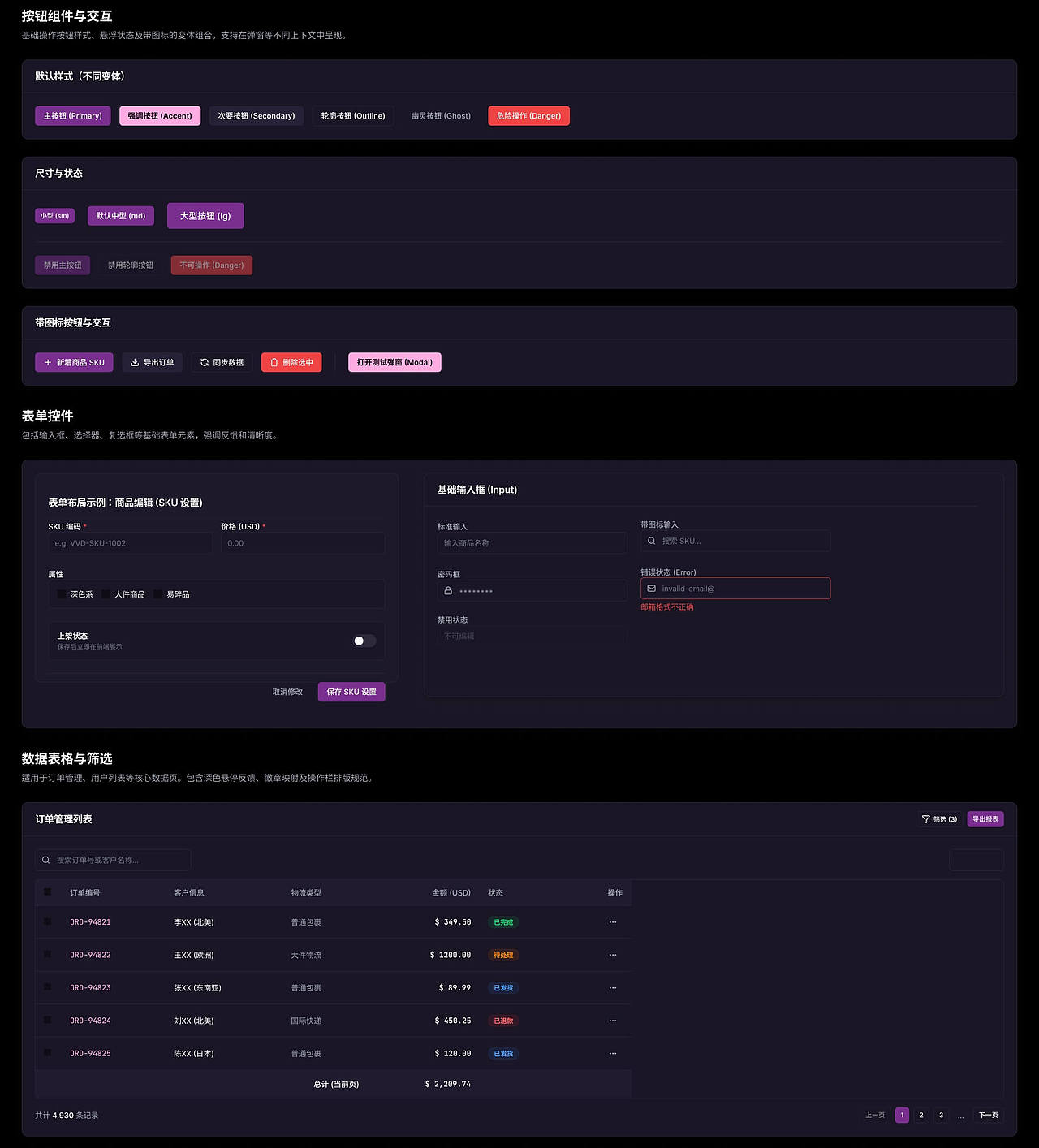The image size is (1039, 1148).
Task: Click the disabled 不可操作 (Danger) button
Action: tap(212, 265)
